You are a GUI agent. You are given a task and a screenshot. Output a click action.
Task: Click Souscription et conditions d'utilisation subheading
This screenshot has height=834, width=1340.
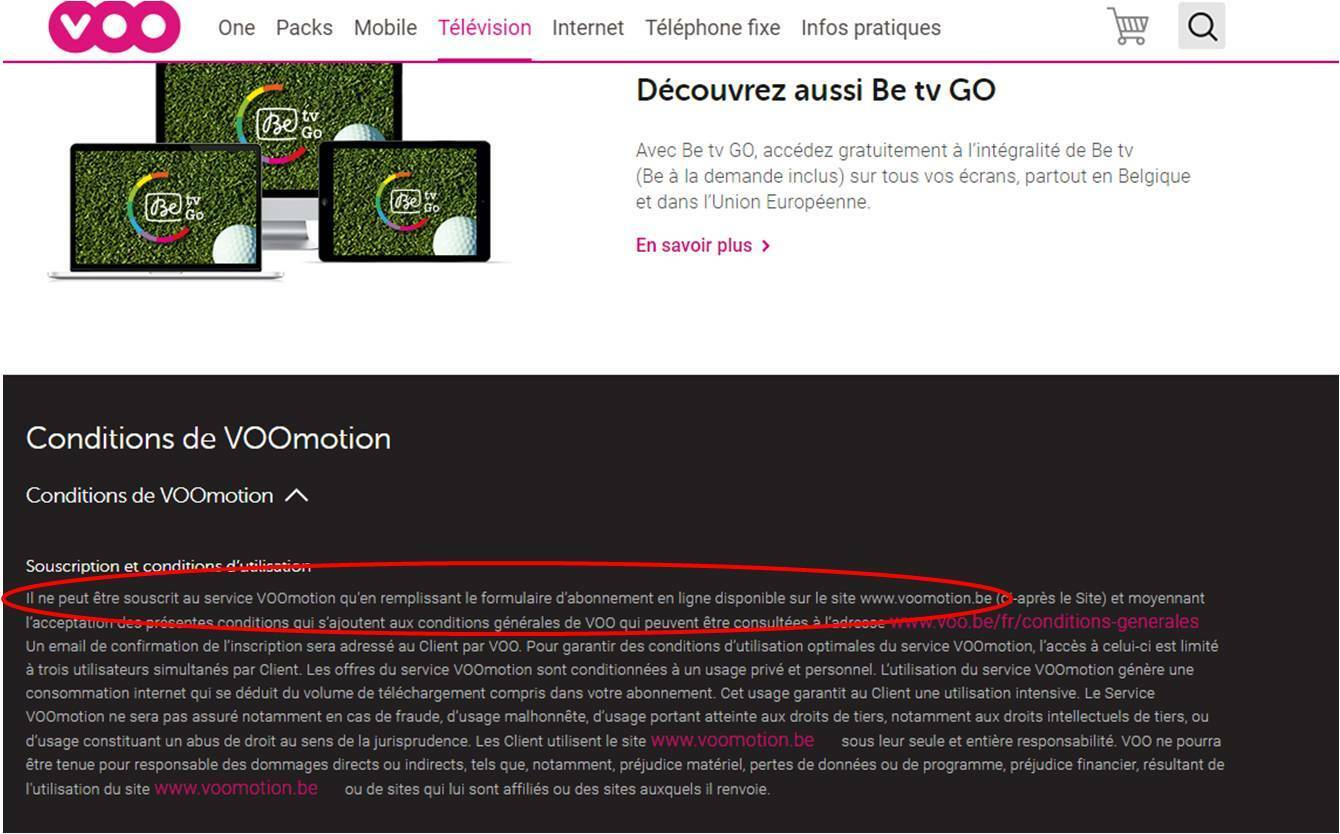(168, 566)
